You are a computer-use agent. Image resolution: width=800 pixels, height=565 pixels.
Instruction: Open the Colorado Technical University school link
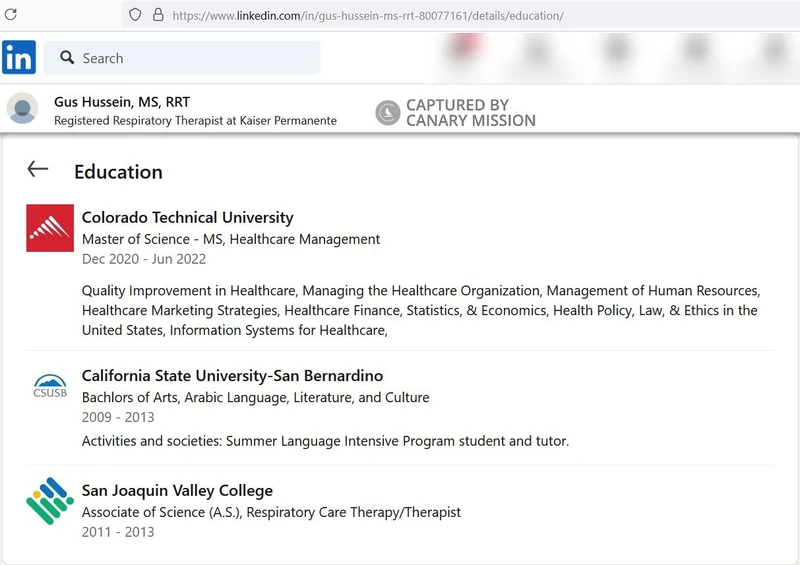[188, 217]
